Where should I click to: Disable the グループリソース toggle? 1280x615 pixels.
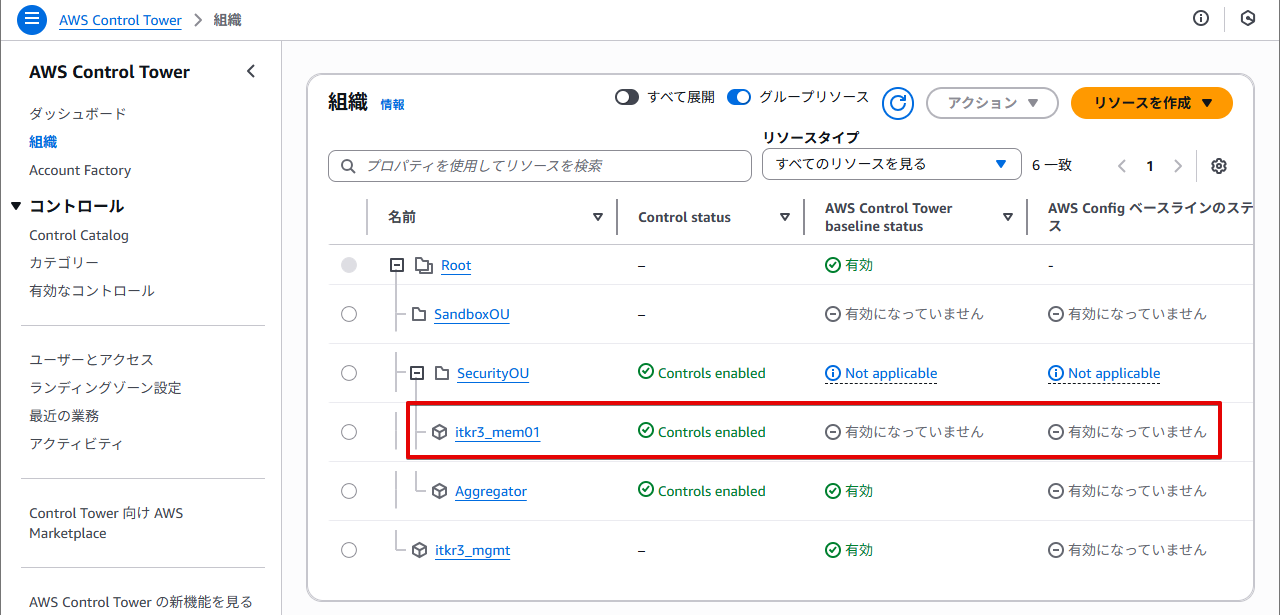tap(739, 97)
